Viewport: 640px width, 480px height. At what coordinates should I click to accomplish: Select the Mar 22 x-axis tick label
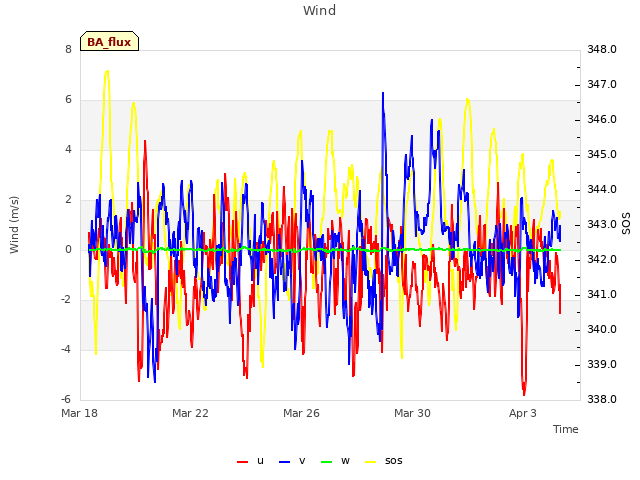coord(190,413)
